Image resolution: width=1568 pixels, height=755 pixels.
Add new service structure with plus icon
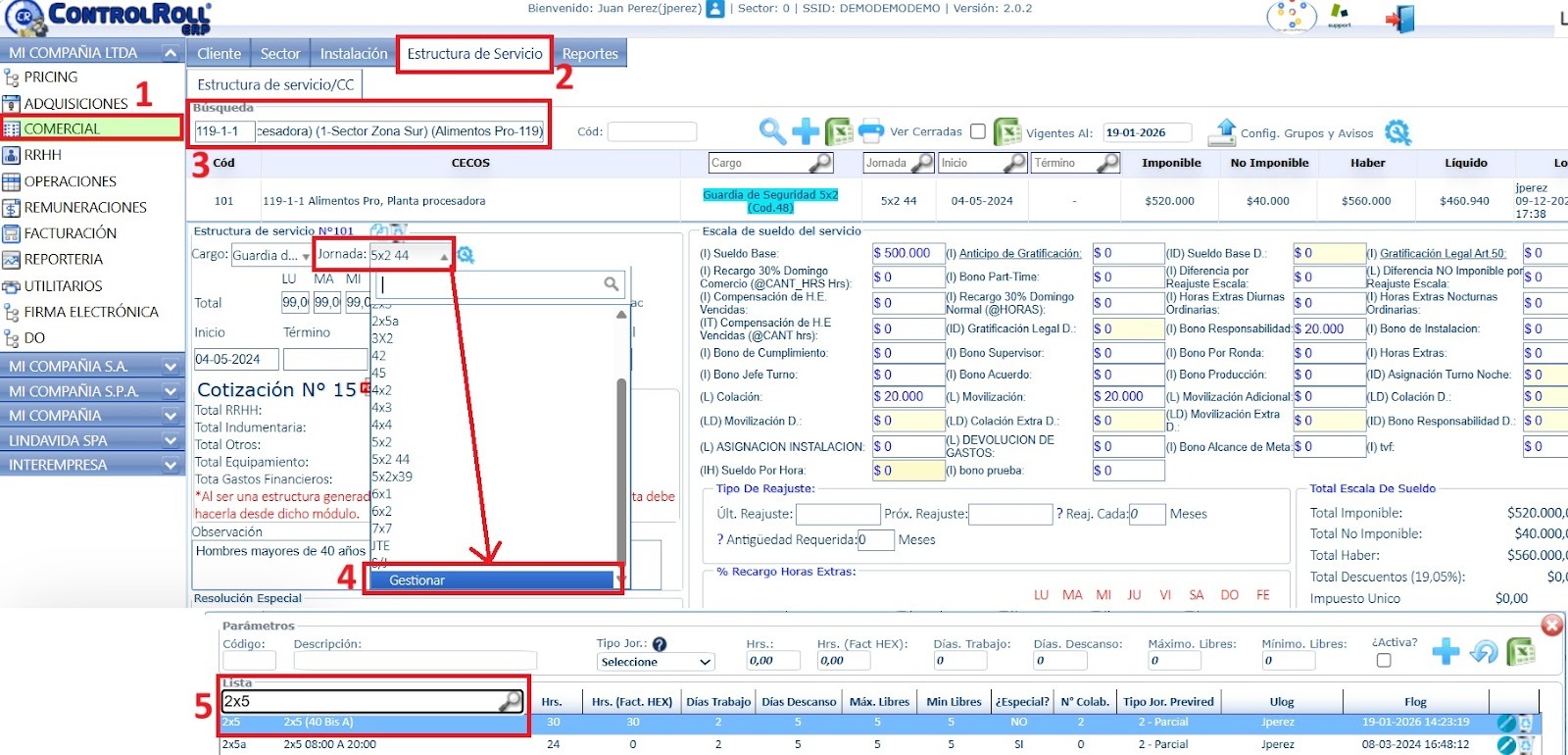[806, 130]
